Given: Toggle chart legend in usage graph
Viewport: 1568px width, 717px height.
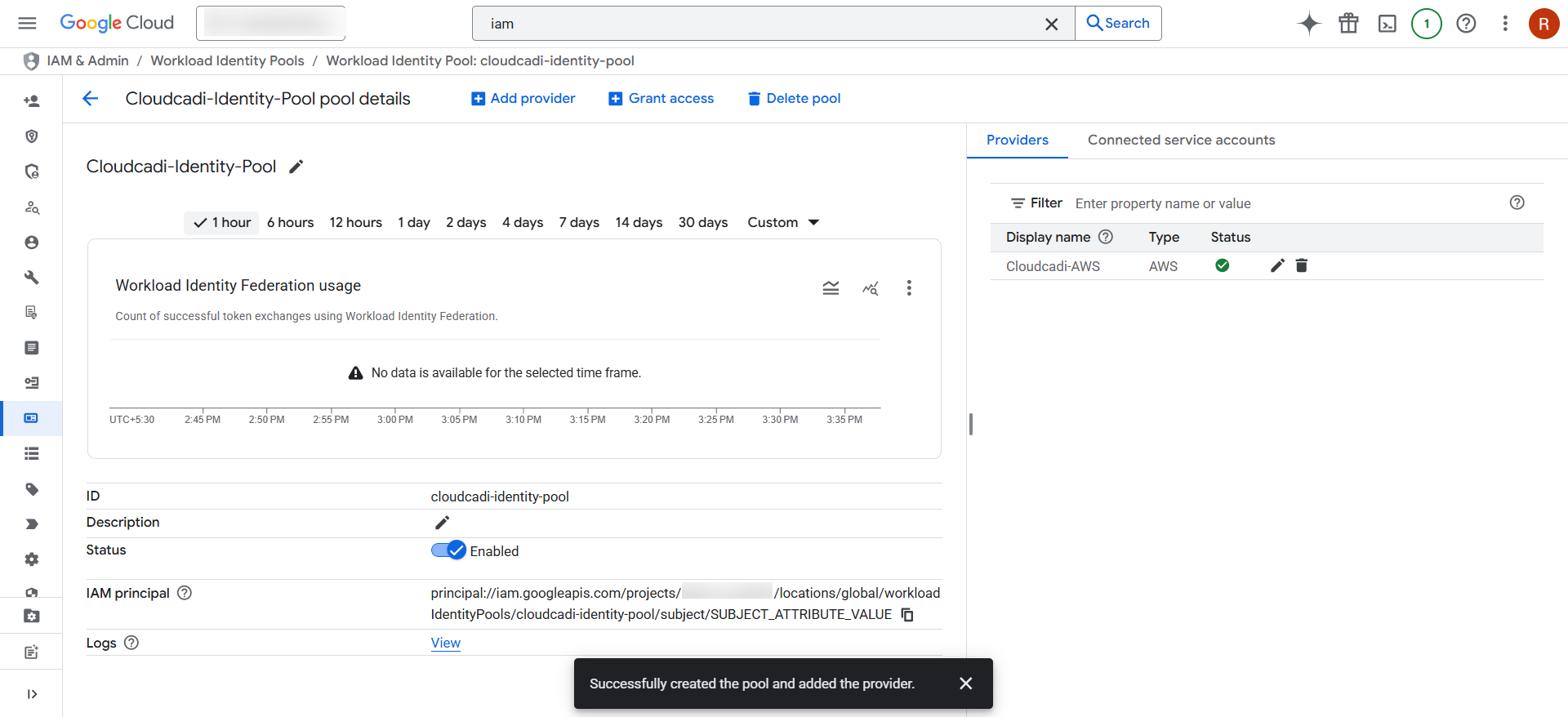Looking at the screenshot, I should [x=831, y=288].
